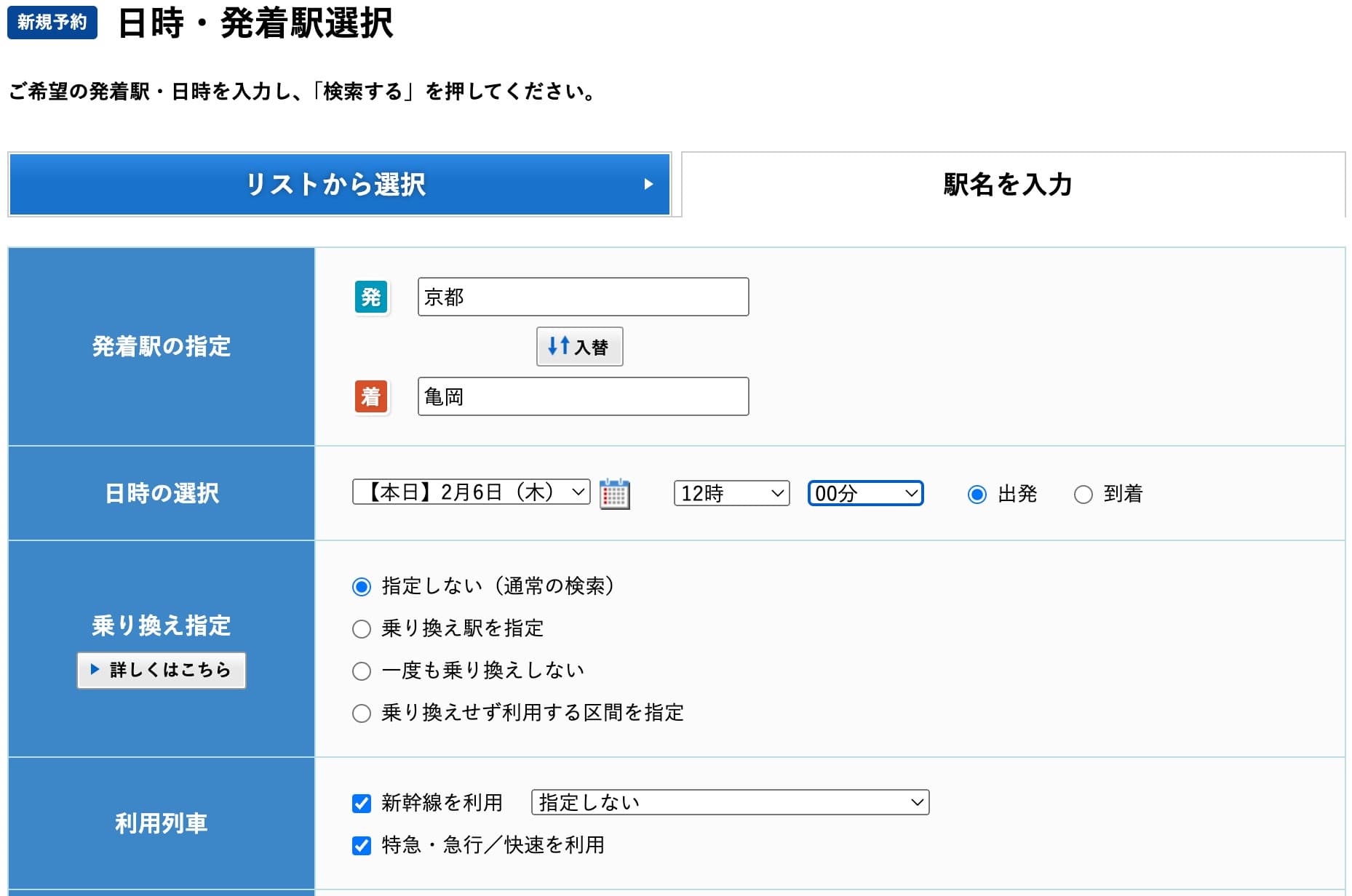
Task: Open the minutes dropdown 00分
Action: (x=865, y=493)
